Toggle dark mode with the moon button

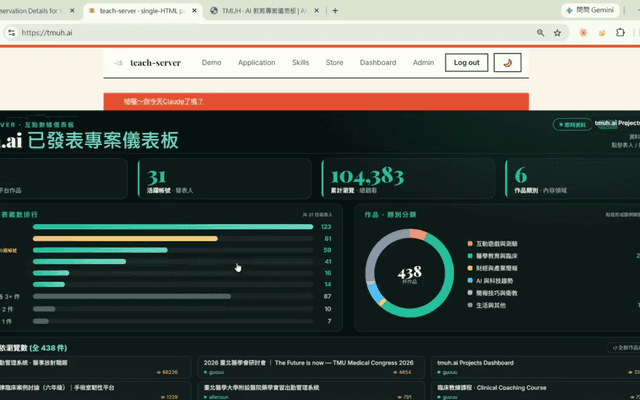point(507,62)
